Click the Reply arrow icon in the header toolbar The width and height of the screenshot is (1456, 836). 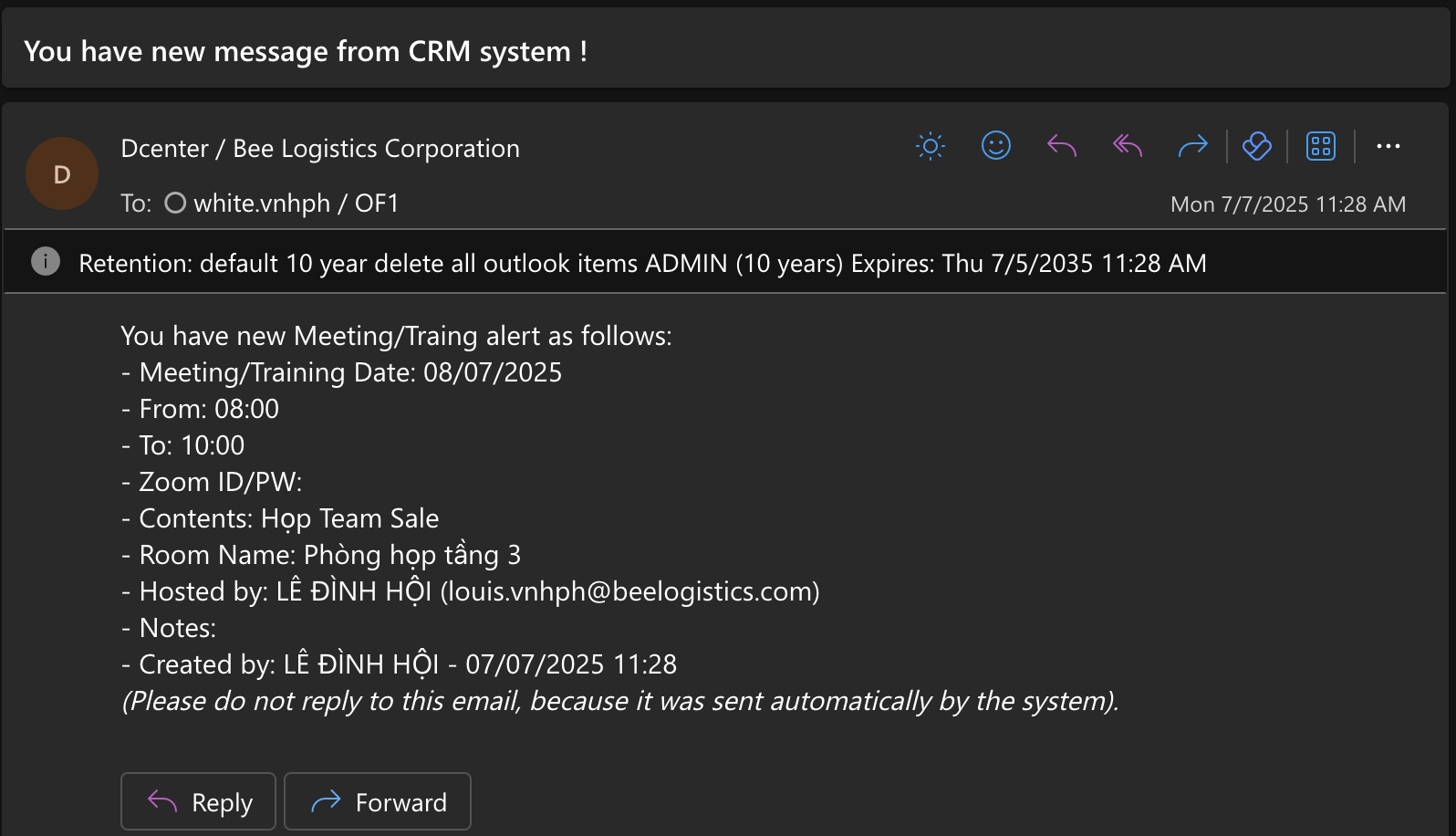[1061, 146]
